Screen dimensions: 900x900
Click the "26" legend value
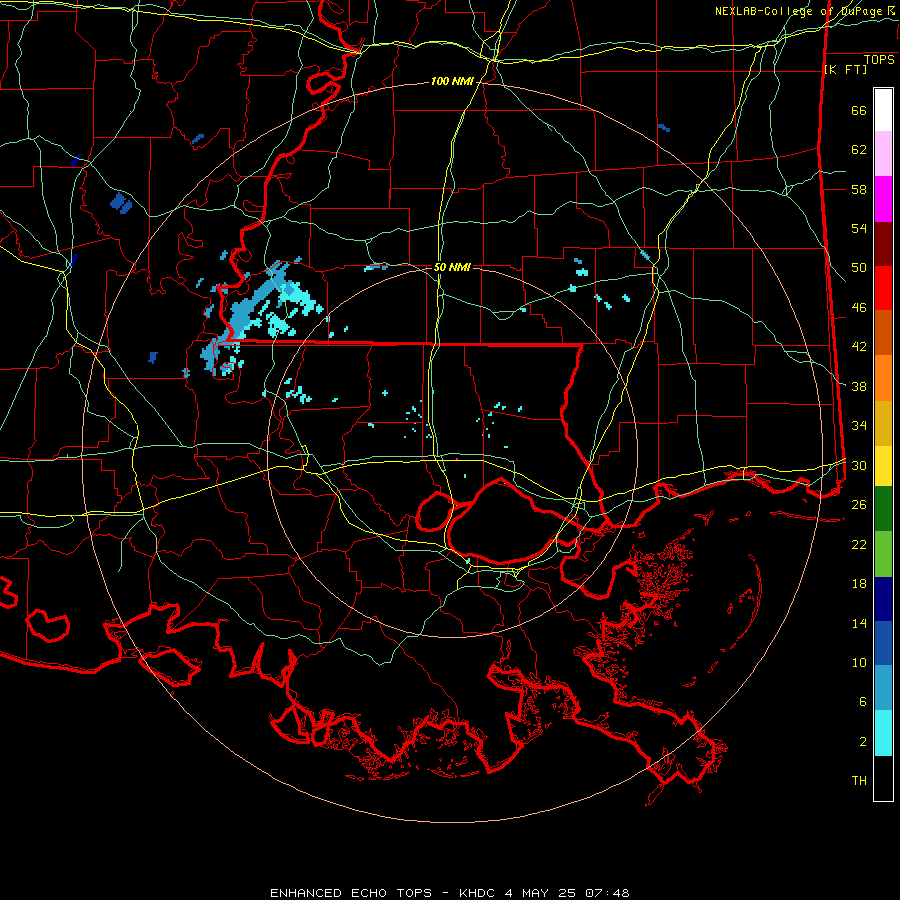click(x=859, y=505)
